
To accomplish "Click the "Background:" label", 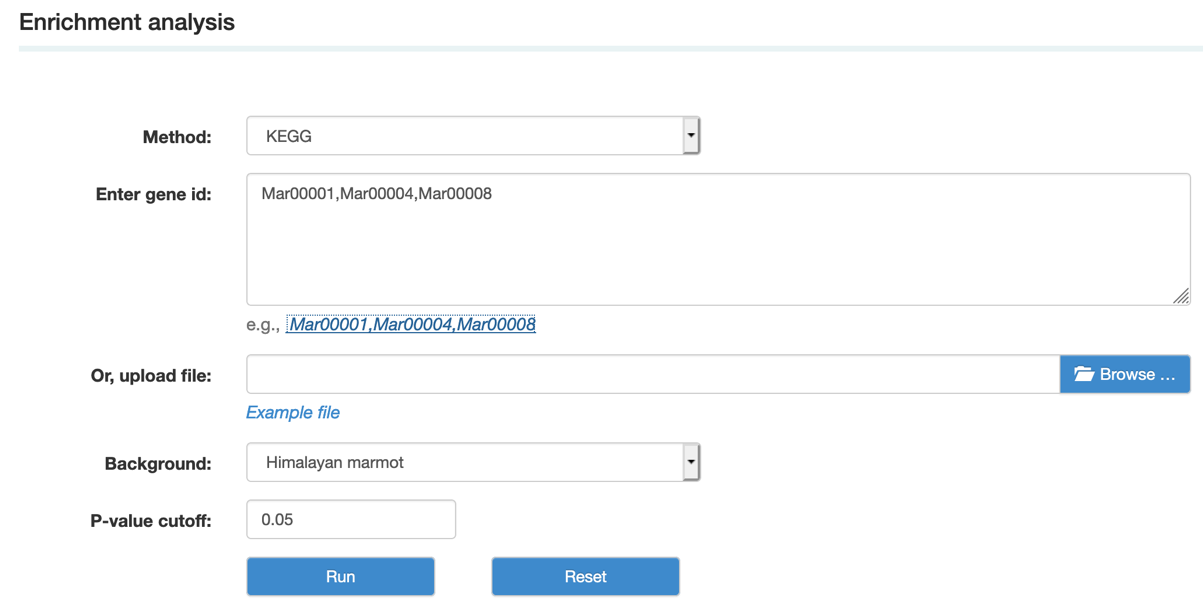I will coord(158,464).
